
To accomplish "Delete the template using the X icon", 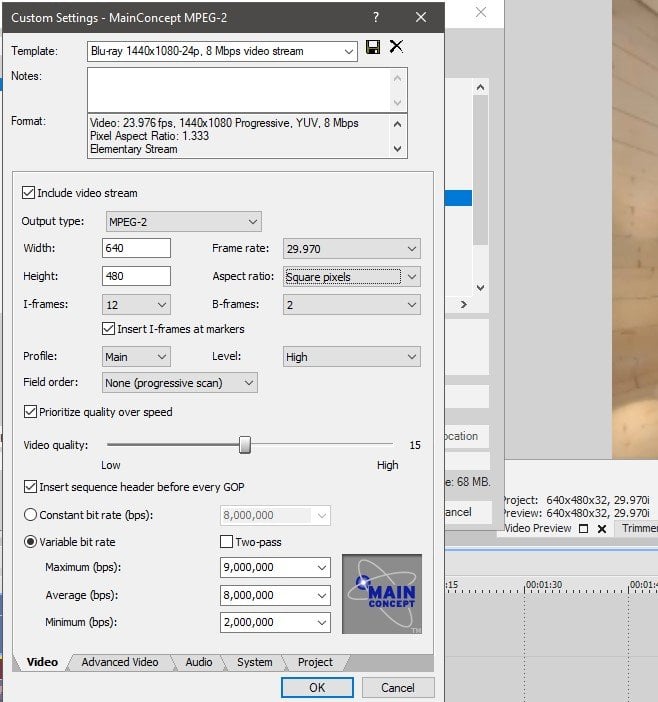I will coord(396,46).
